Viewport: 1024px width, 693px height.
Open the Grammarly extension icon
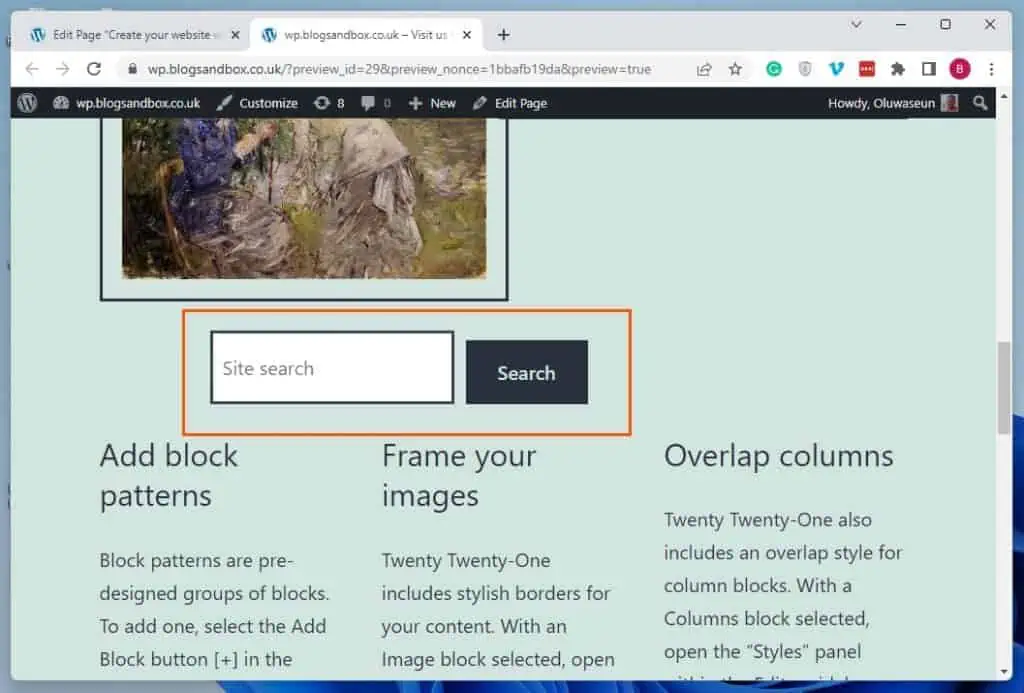774,69
